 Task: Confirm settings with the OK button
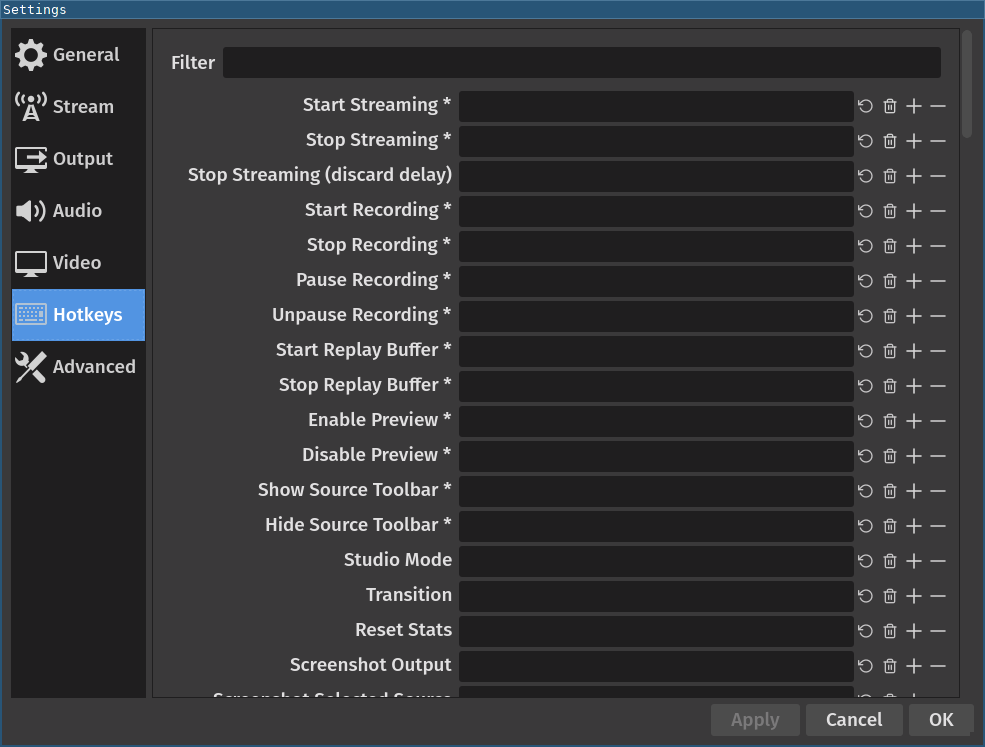pos(940,719)
